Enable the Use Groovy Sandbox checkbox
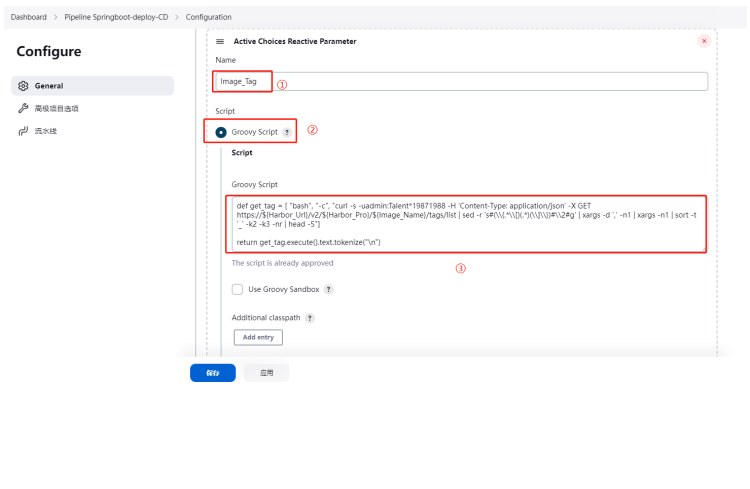 coord(237,289)
